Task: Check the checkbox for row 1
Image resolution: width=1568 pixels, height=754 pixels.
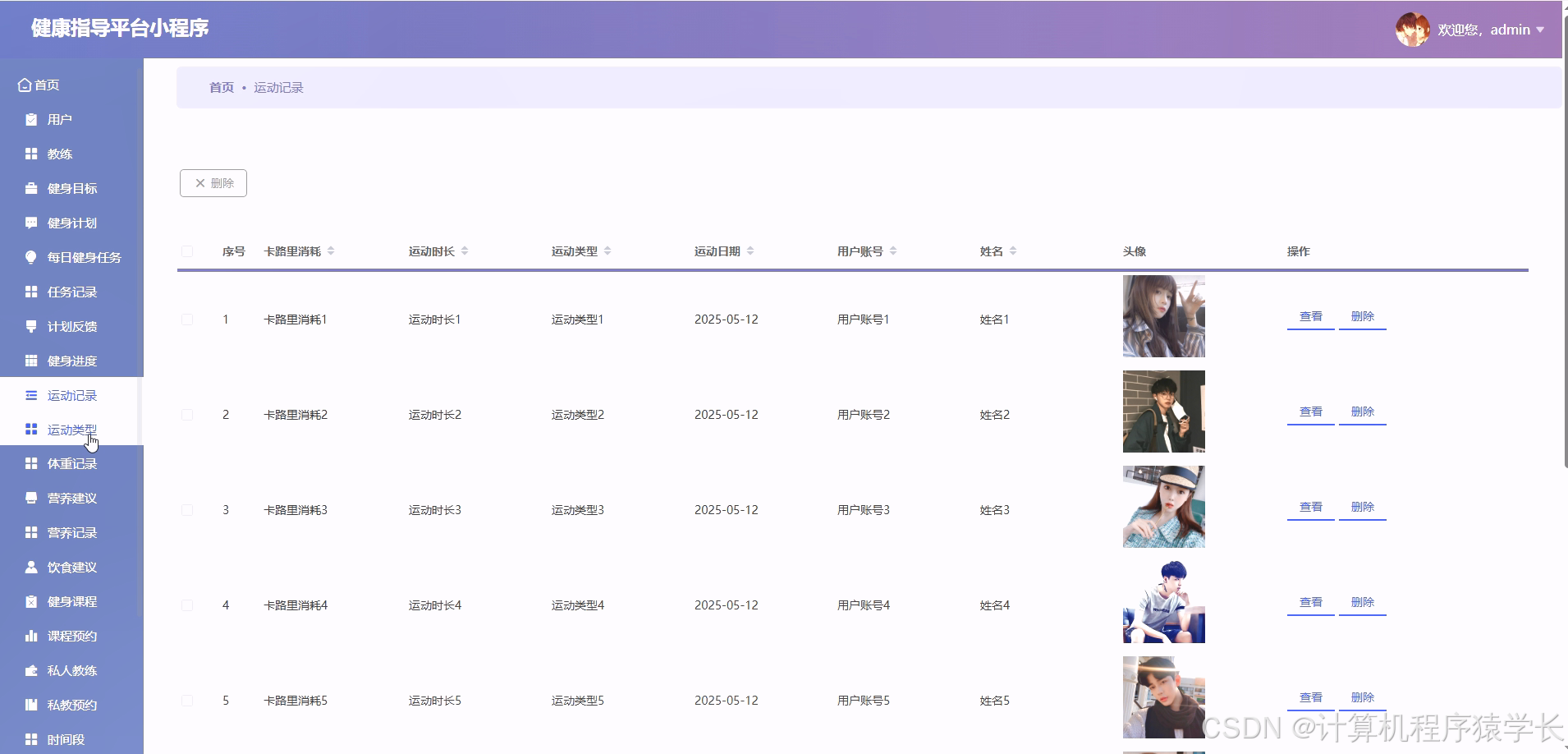Action: pos(187,319)
